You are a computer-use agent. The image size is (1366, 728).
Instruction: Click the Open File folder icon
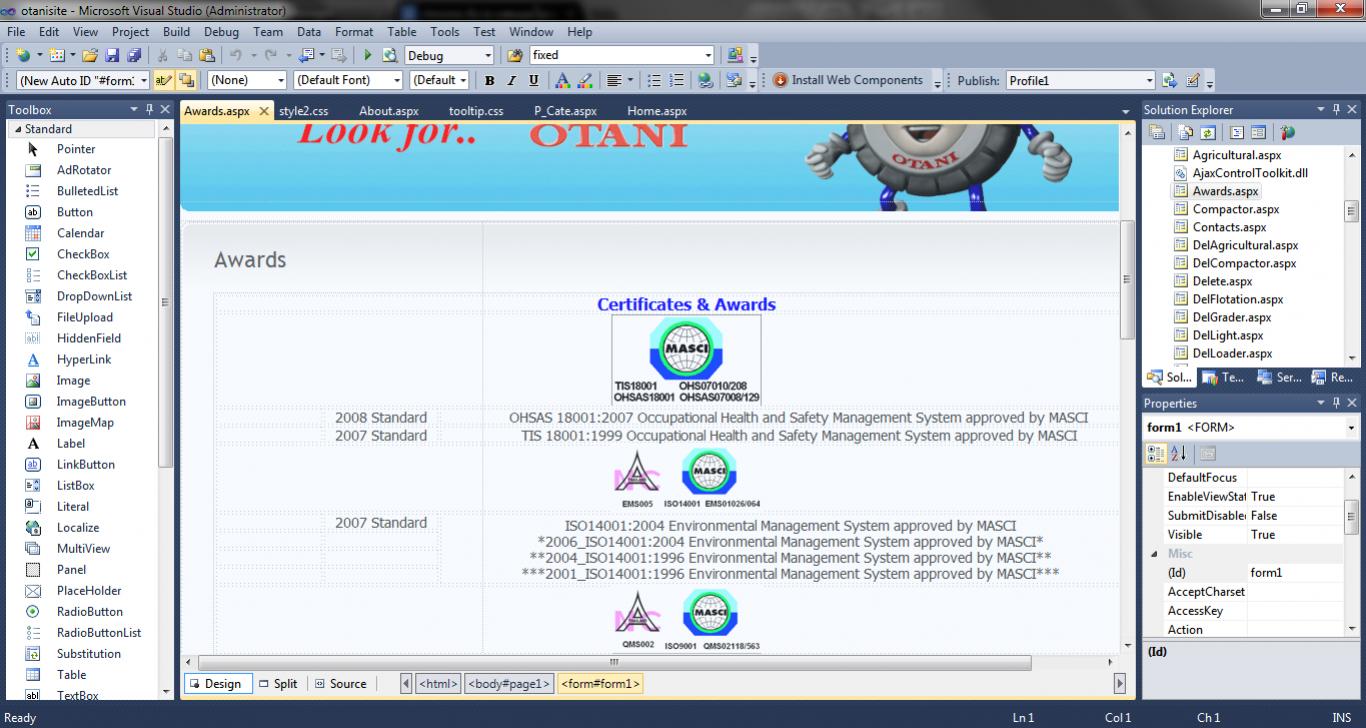[x=90, y=56]
